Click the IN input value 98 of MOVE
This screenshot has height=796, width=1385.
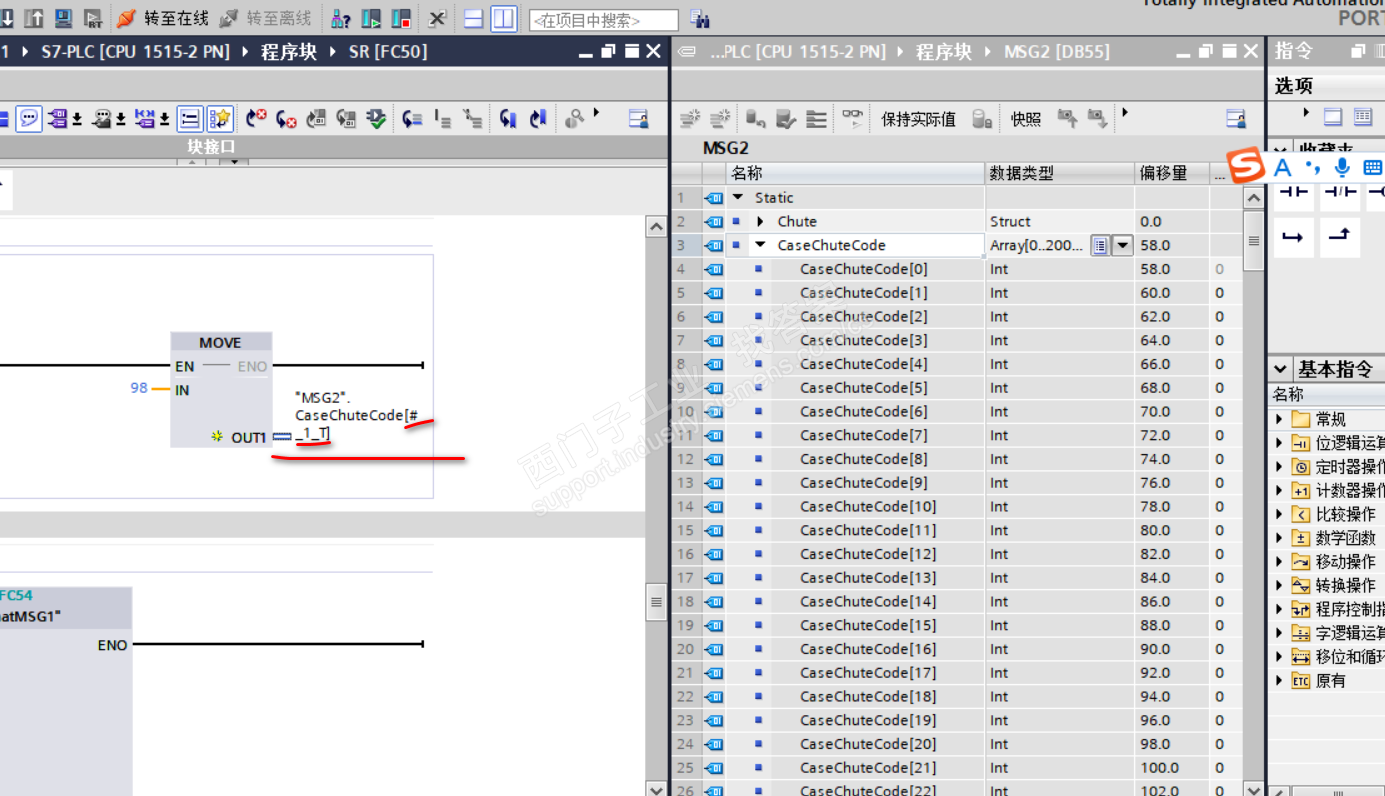[x=139, y=388]
